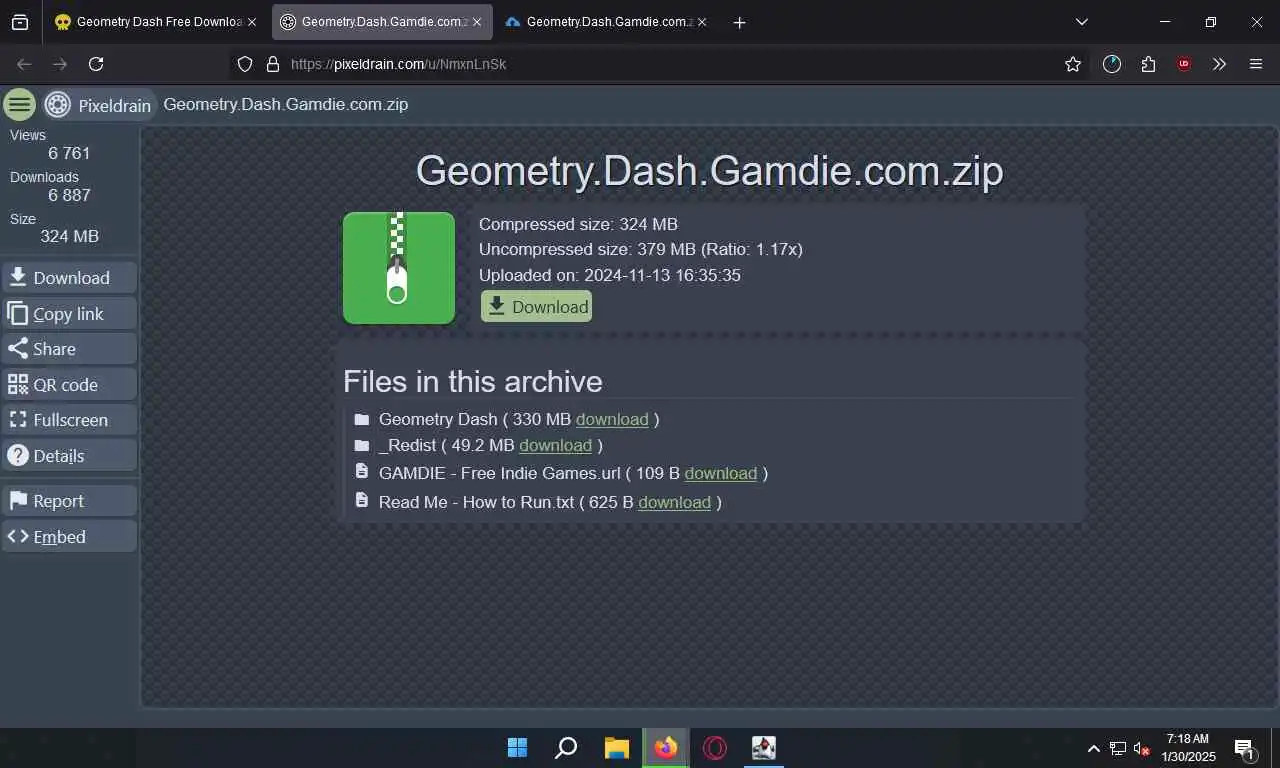This screenshot has height=768, width=1280.
Task: Open File Explorer from taskbar
Action: pyautogui.click(x=616, y=748)
